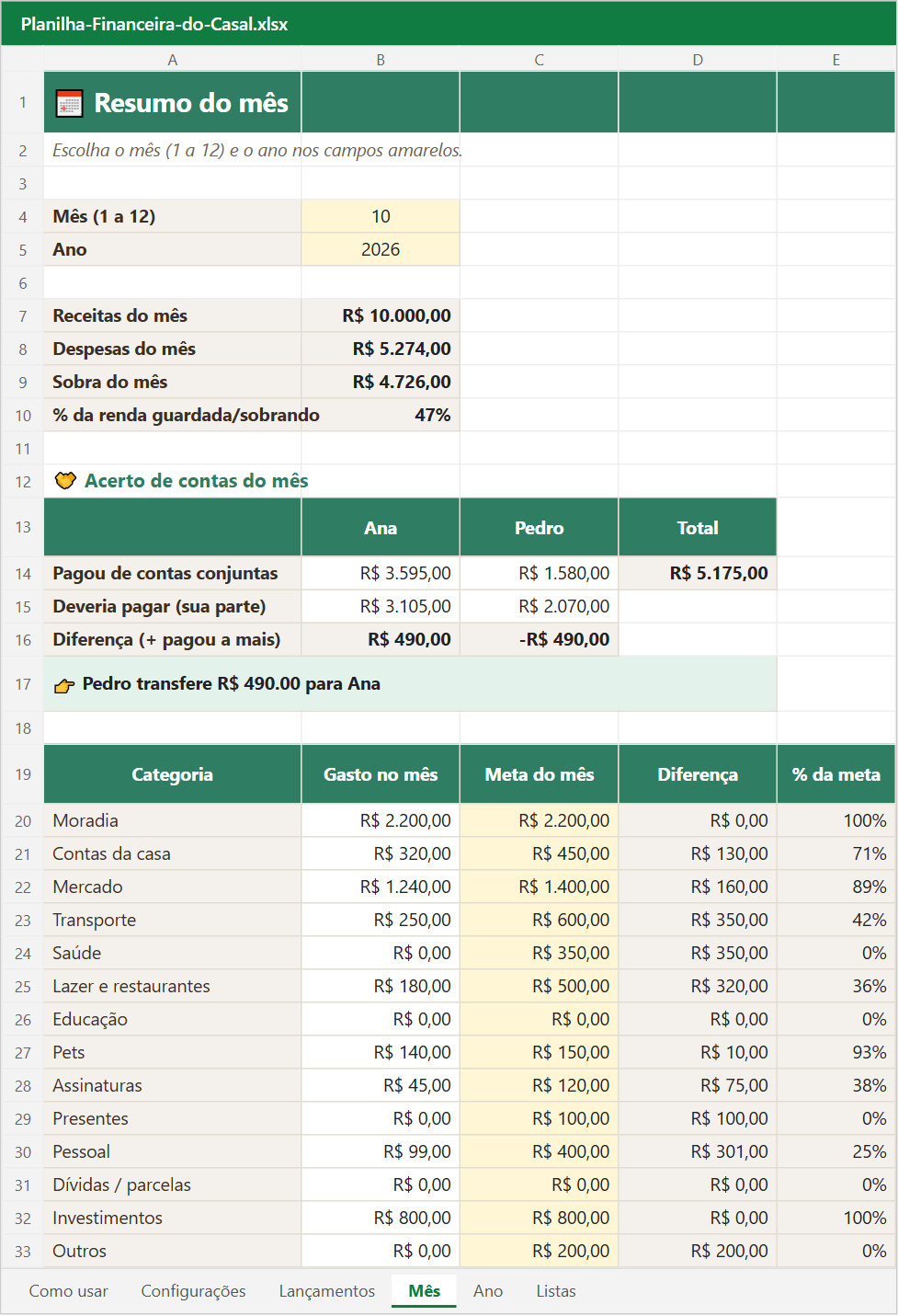Click the Presentes meta R$ 100,00
Image resolution: width=898 pixels, height=1316 pixels.
[540, 1118]
